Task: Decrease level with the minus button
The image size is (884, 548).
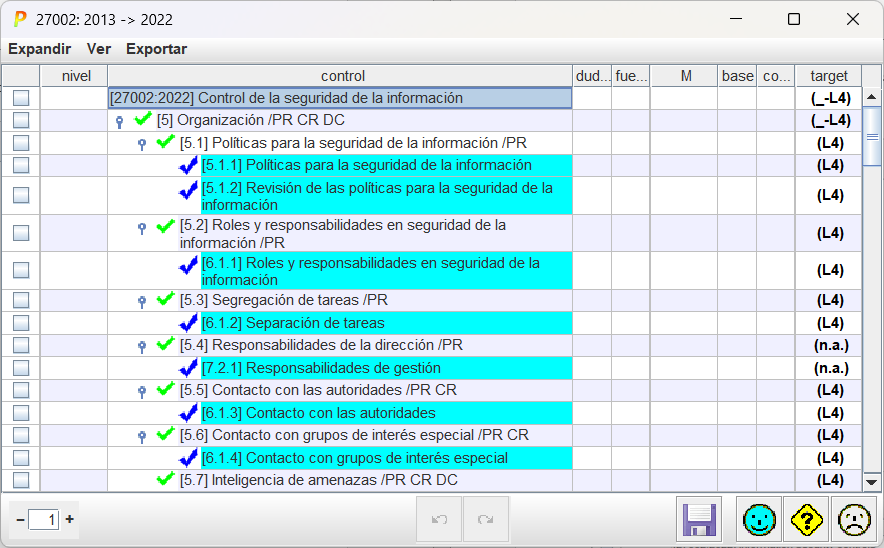Action: pos(20,519)
